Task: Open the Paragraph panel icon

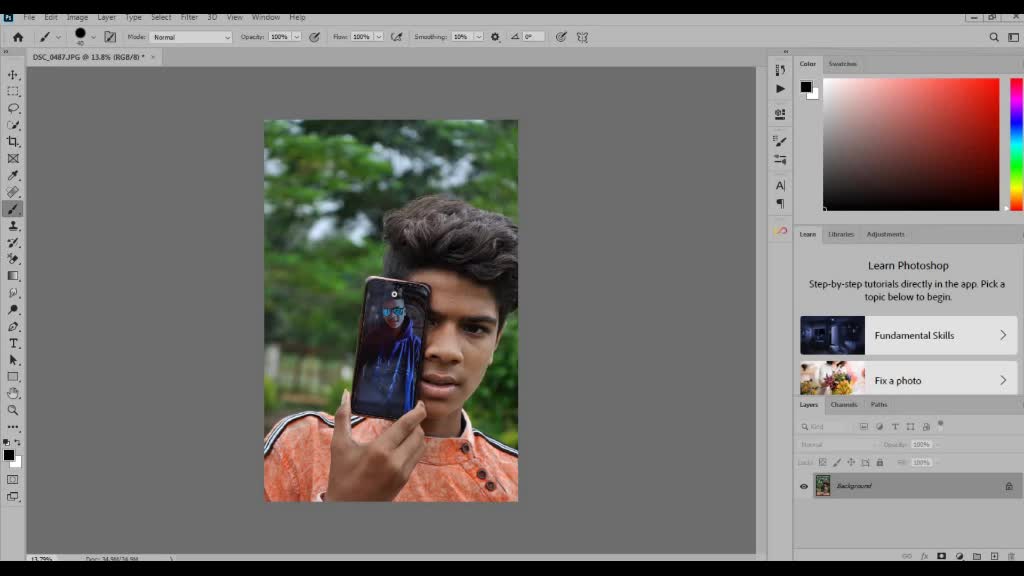Action: coord(780,204)
